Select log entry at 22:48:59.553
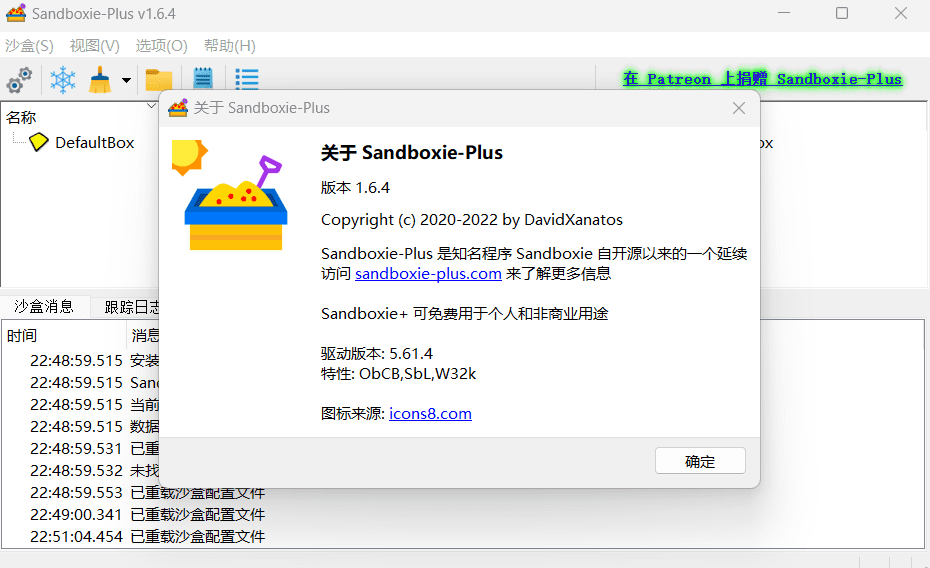 (147, 493)
